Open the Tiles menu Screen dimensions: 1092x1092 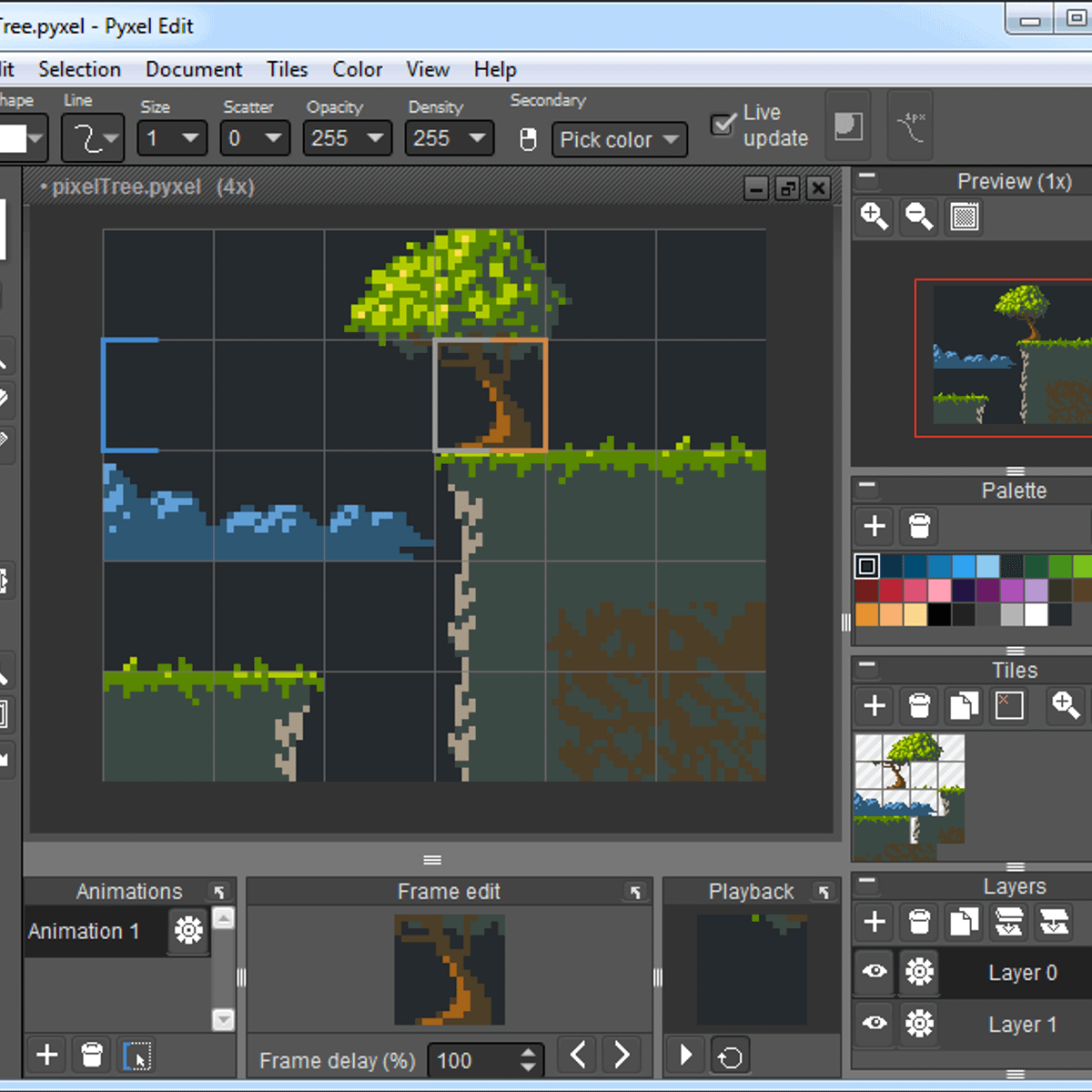(x=288, y=69)
